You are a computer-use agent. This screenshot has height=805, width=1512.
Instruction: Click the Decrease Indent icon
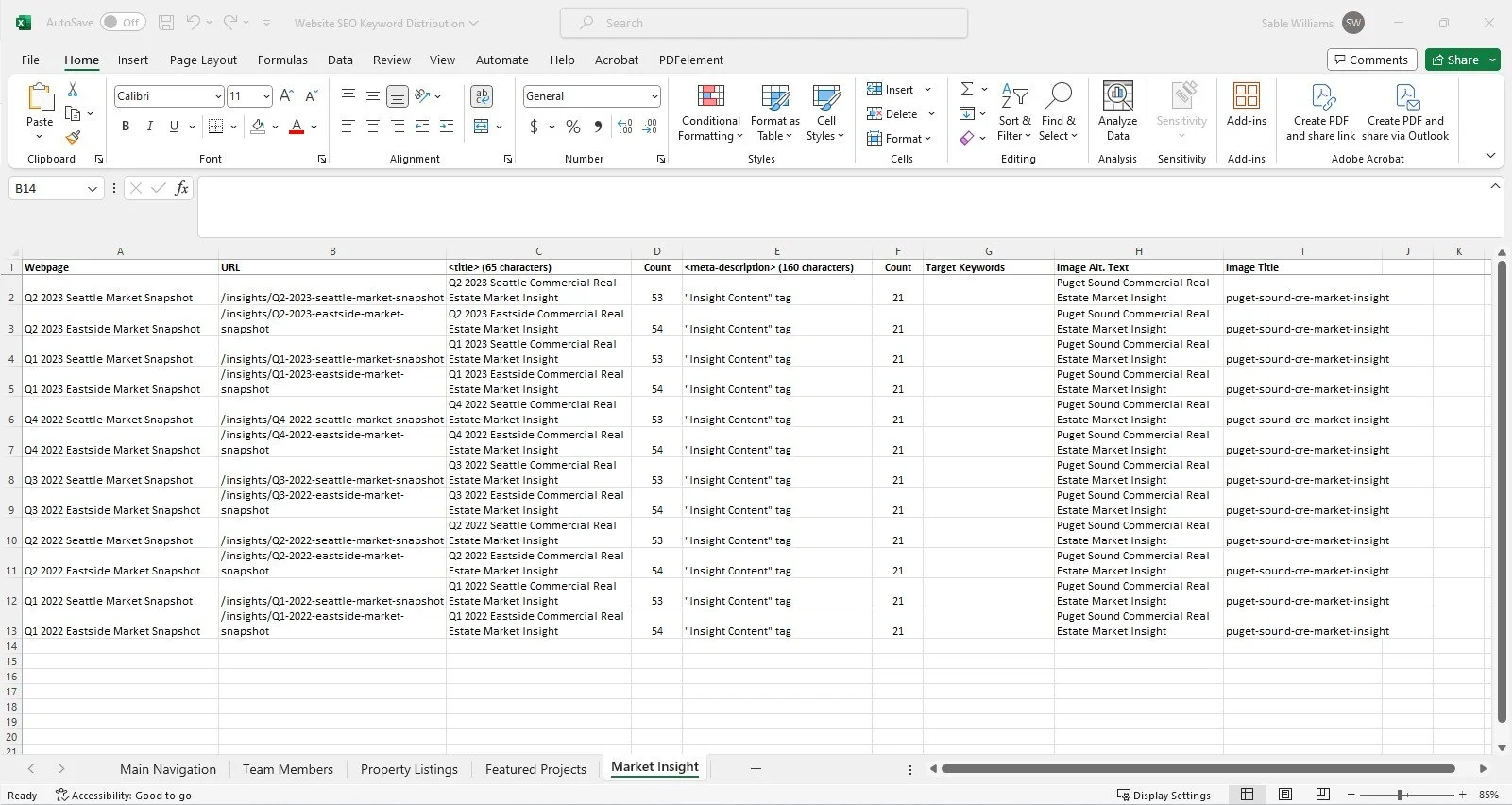(x=422, y=127)
